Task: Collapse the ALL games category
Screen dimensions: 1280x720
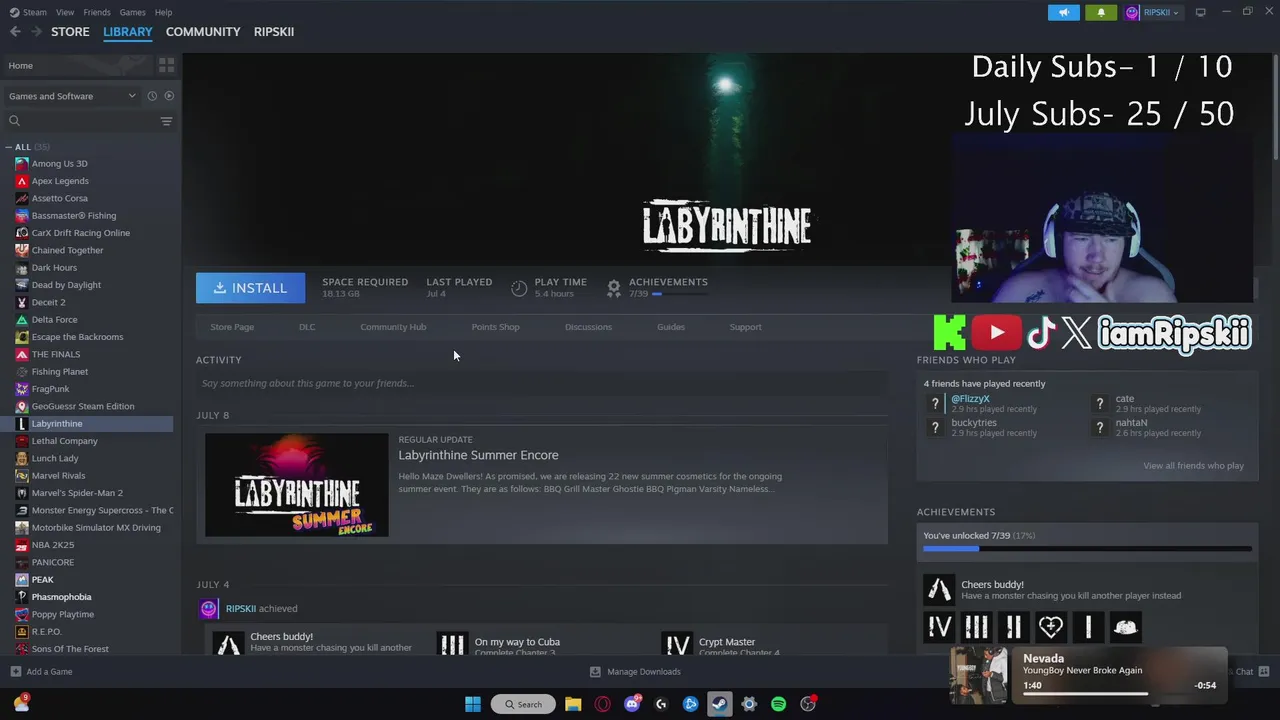Action: click(10, 147)
